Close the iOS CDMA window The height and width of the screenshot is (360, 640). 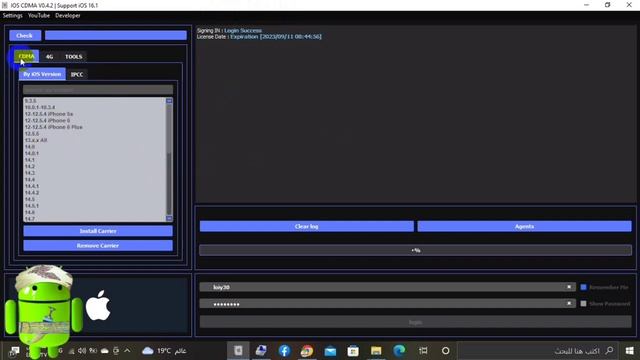tap(629, 5)
